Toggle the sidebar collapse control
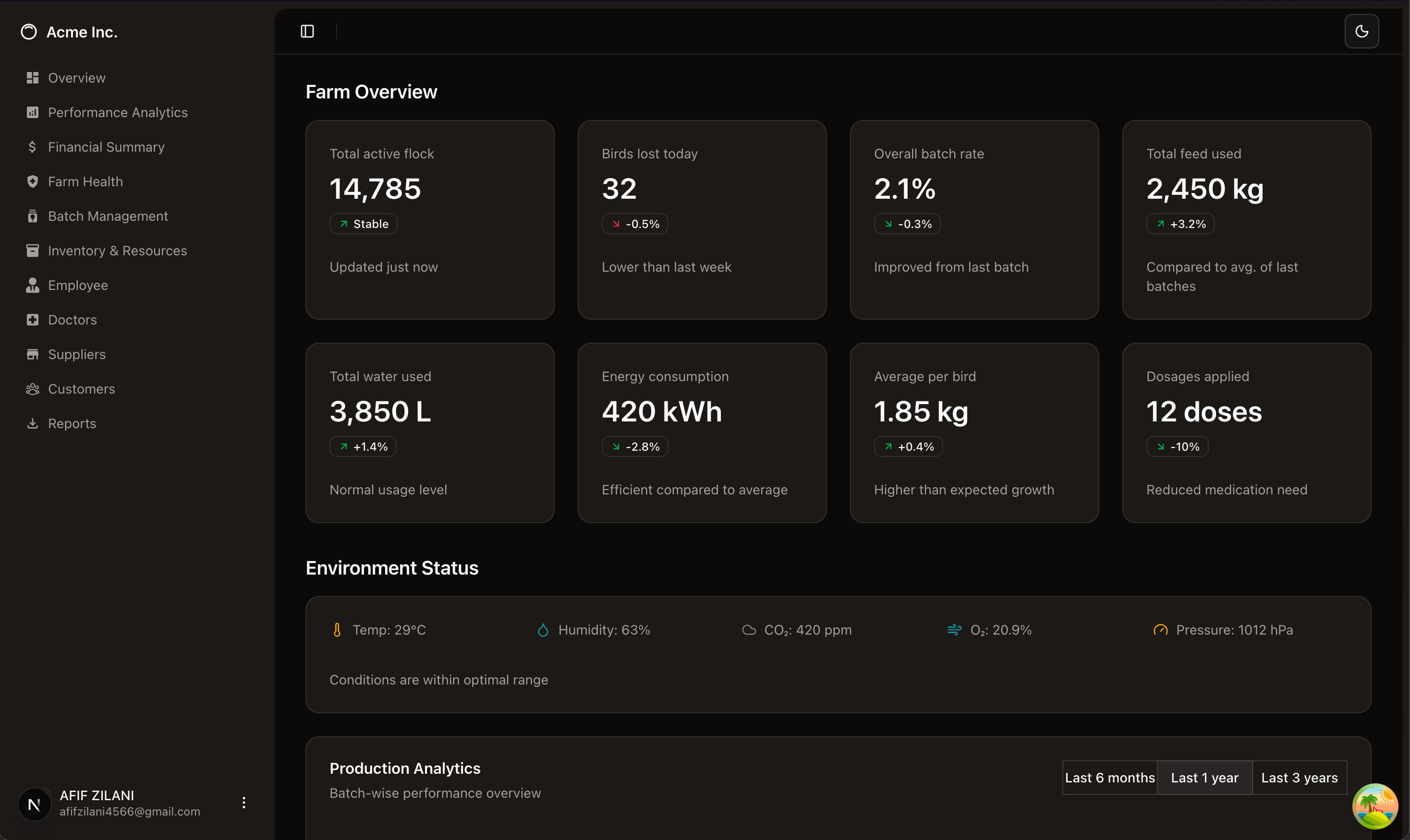Viewport: 1410px width, 840px height. coord(307,31)
